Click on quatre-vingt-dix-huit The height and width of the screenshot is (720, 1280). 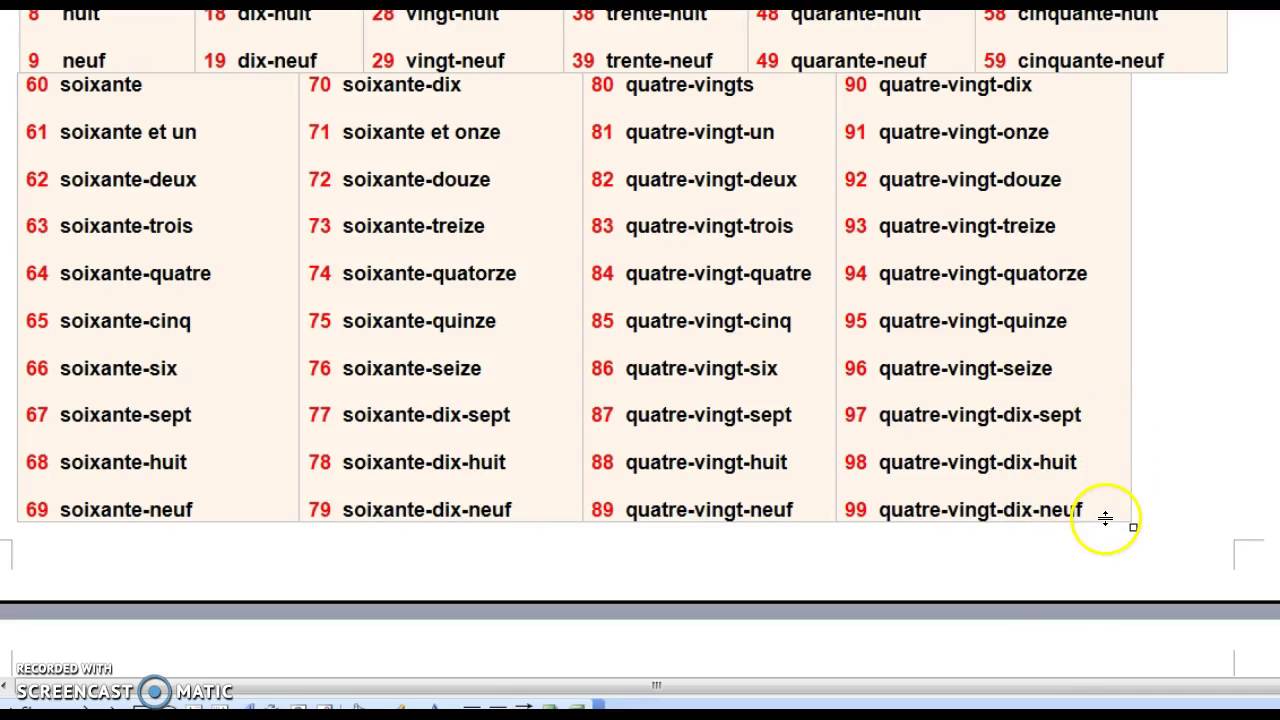977,462
